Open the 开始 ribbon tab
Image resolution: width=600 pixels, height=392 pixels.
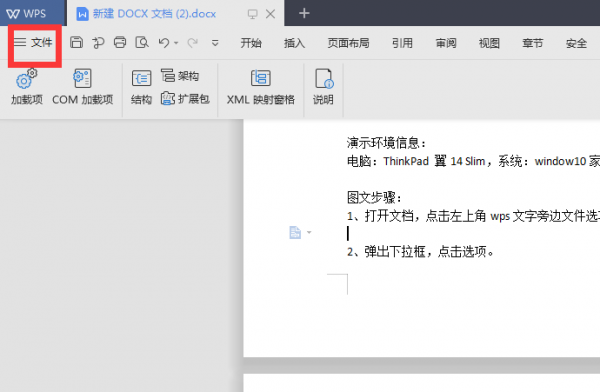[x=251, y=43]
